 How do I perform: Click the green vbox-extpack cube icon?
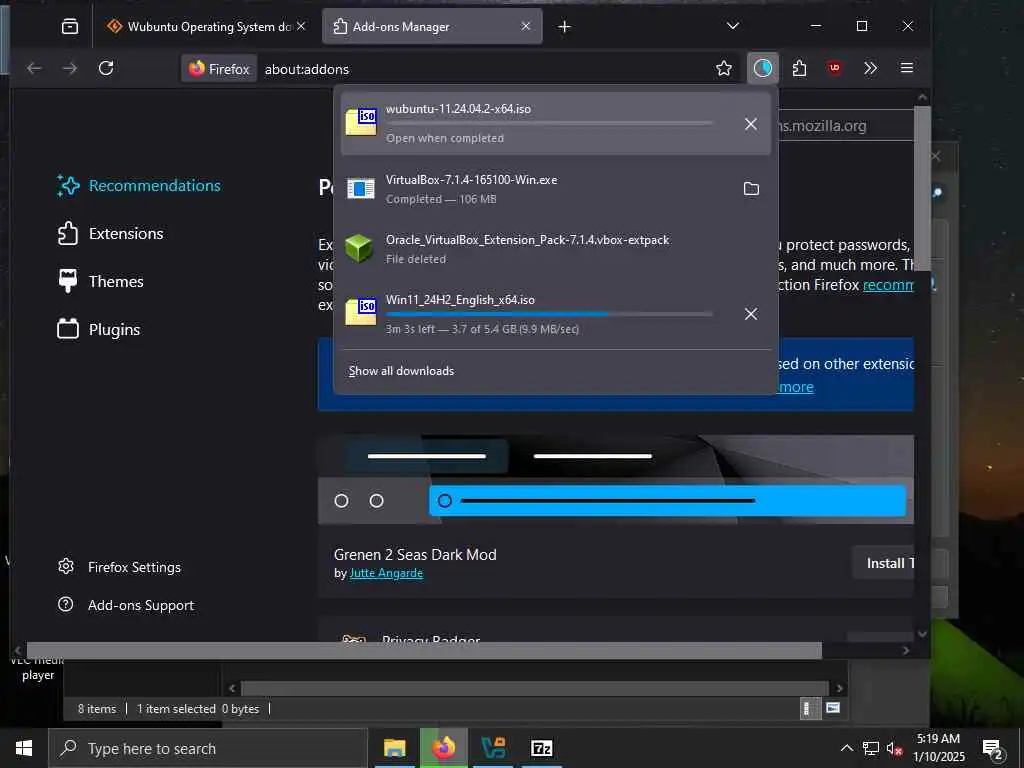pyautogui.click(x=359, y=248)
